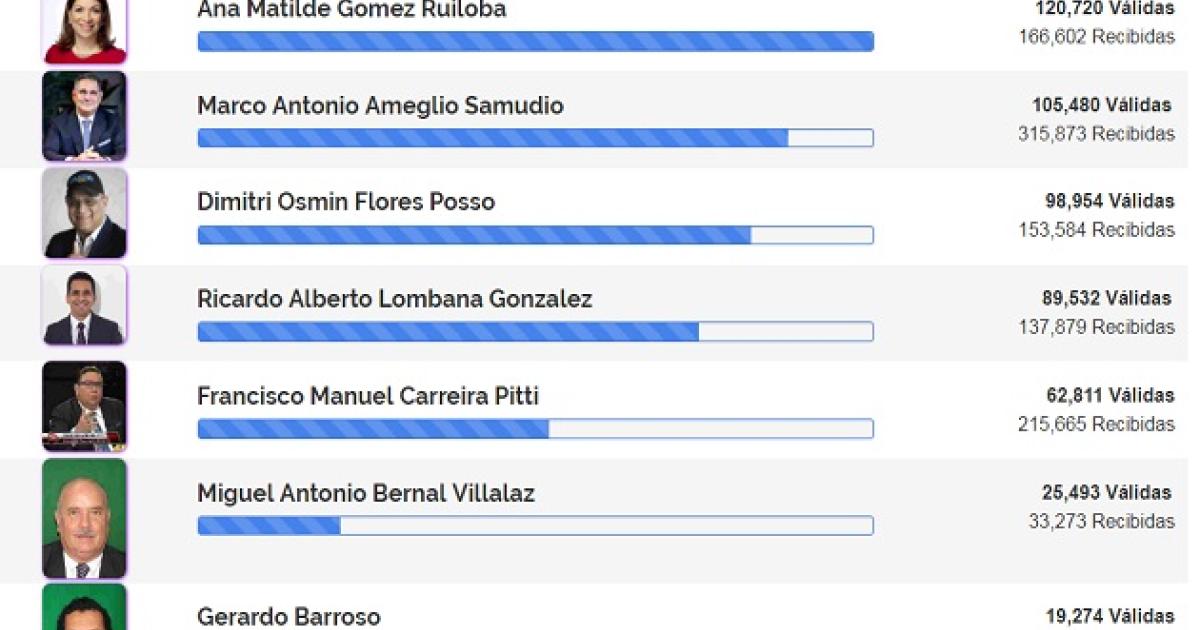
Task: Click Marco Ameglio's signature progress bar
Action: pyautogui.click(x=535, y=138)
